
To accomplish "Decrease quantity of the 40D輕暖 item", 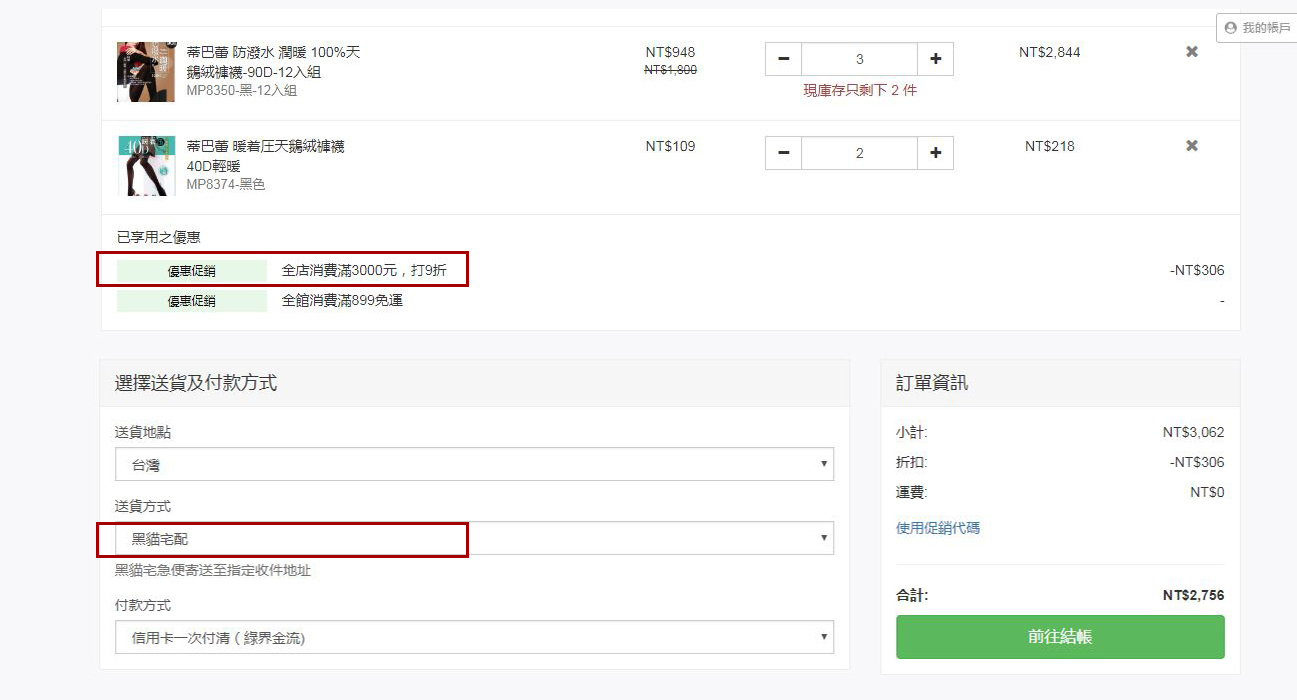I will coord(783,153).
